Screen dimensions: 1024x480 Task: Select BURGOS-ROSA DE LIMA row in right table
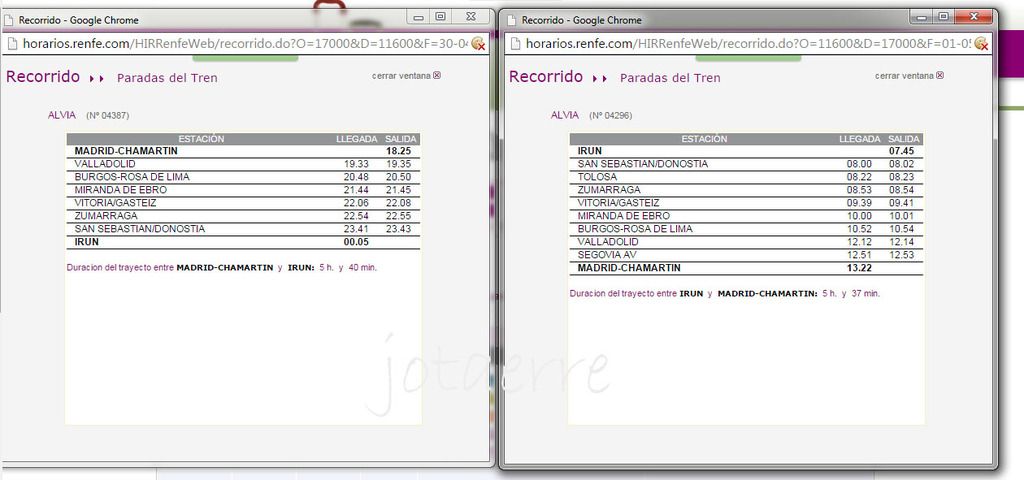tap(746, 229)
